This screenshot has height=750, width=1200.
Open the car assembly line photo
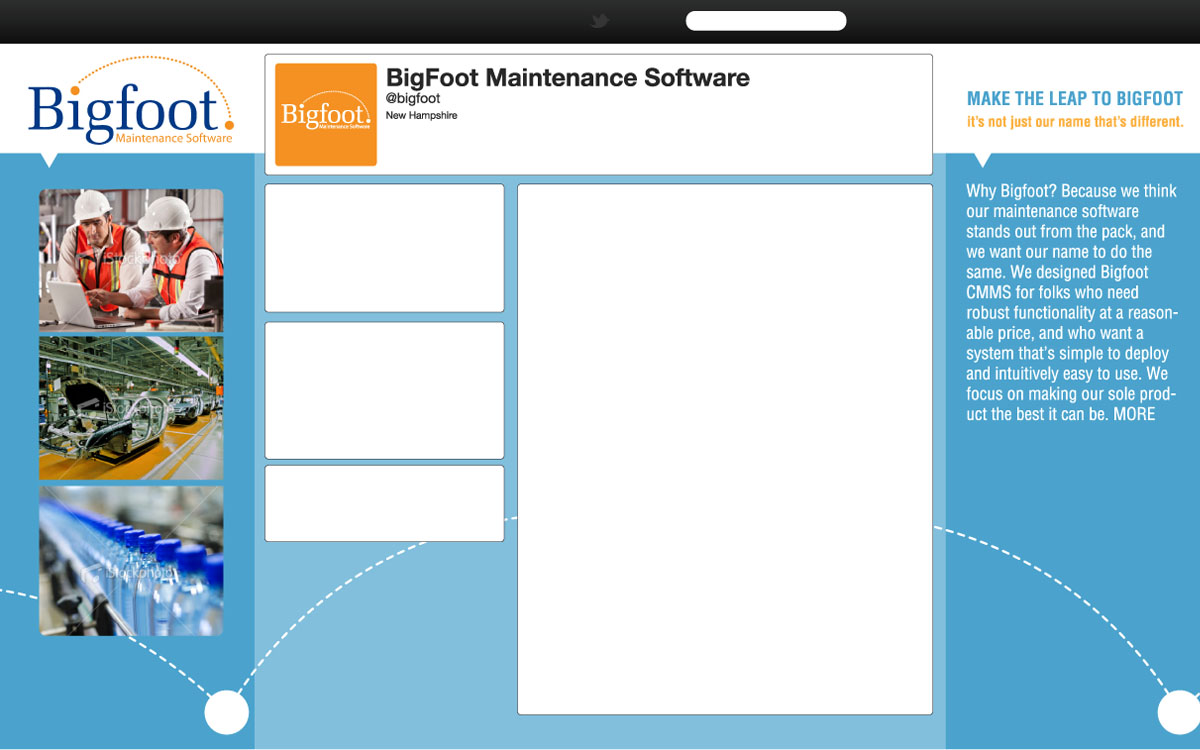click(131, 408)
